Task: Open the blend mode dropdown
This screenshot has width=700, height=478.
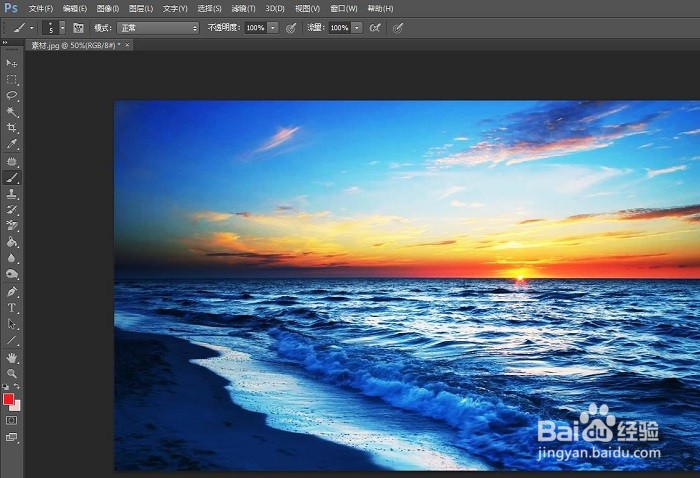Action: (x=158, y=28)
